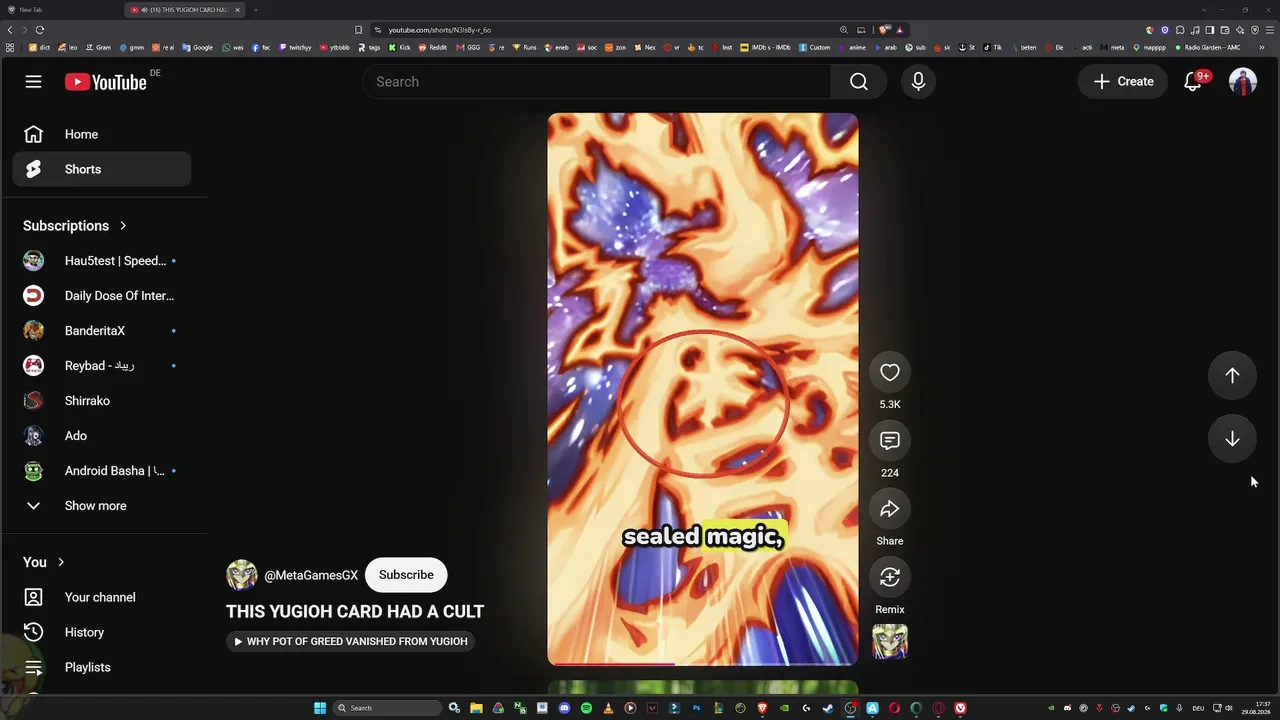The image size is (1280, 720).
Task: Open the comments for this Short
Action: pyautogui.click(x=889, y=440)
